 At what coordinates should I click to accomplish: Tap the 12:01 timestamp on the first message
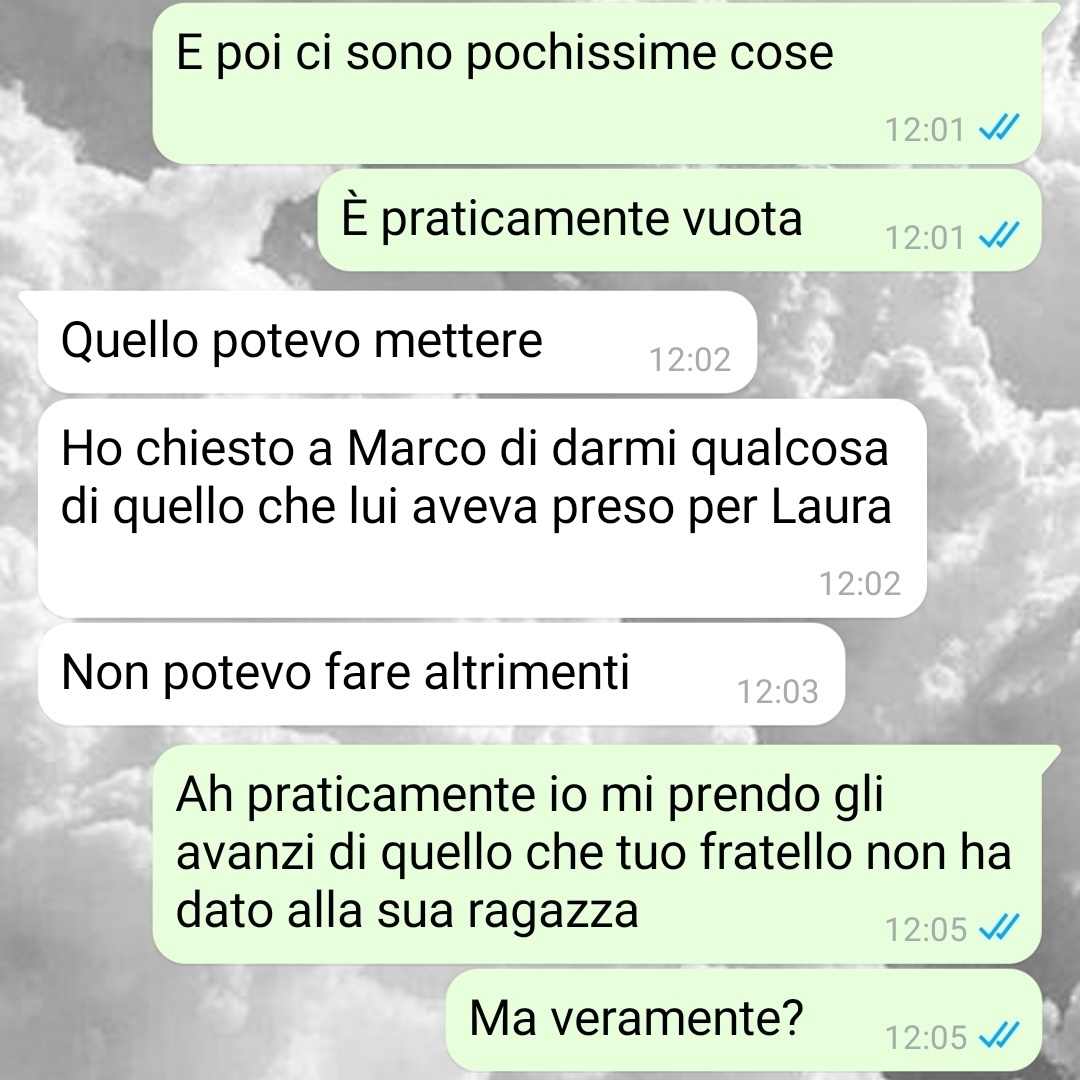click(x=925, y=129)
